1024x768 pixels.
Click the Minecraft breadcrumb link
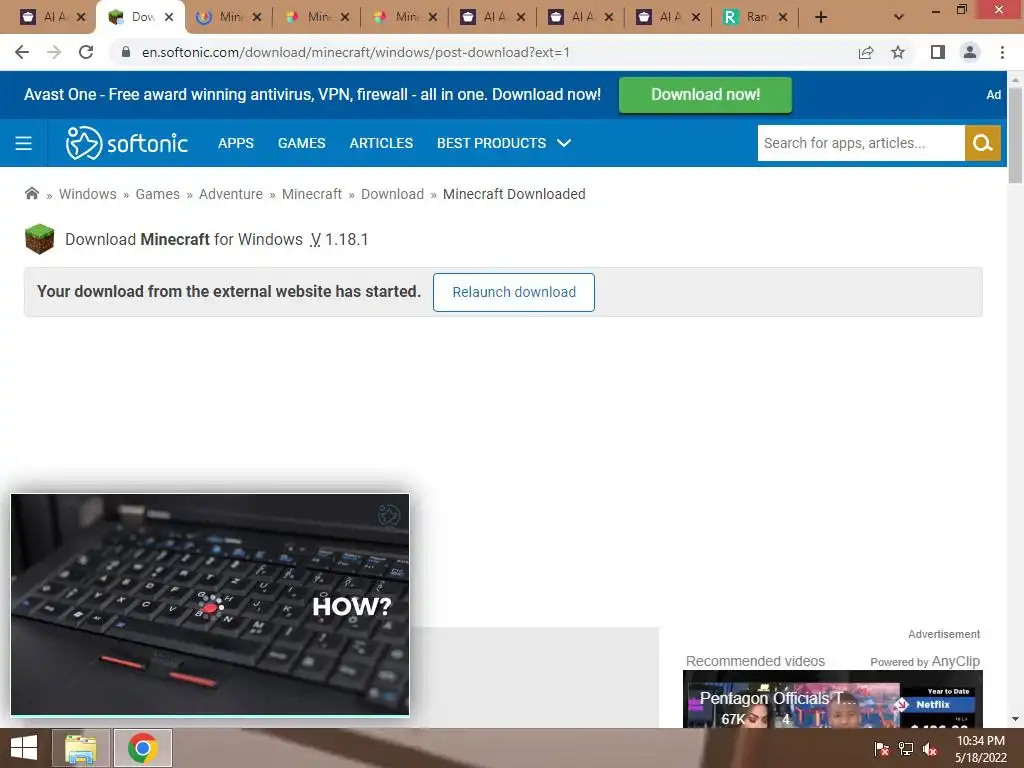[x=312, y=194]
